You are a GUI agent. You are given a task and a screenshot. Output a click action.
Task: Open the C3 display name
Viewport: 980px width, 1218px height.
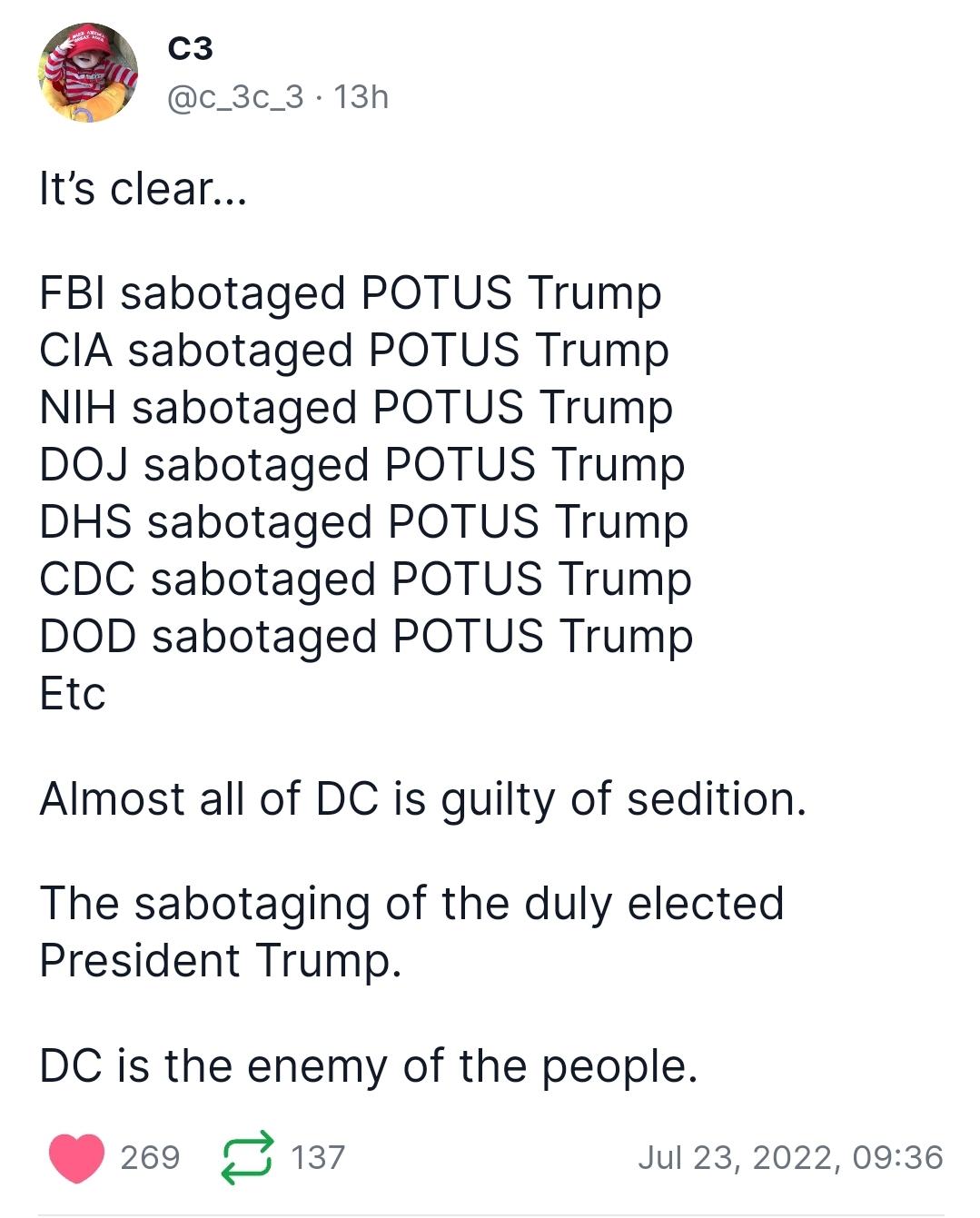point(191,49)
